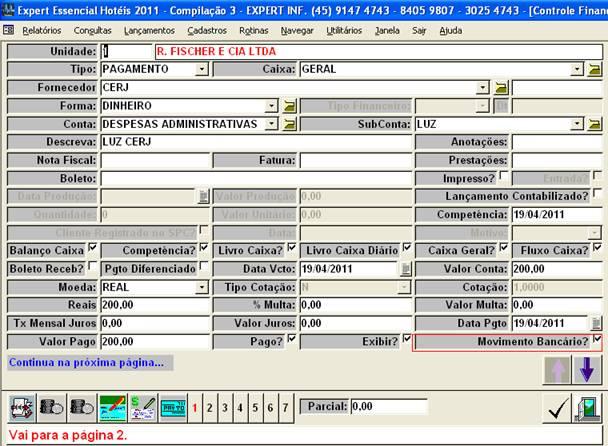Enable the Pgto Diferenciado checkbox
The image size is (608, 446).
click(204, 268)
